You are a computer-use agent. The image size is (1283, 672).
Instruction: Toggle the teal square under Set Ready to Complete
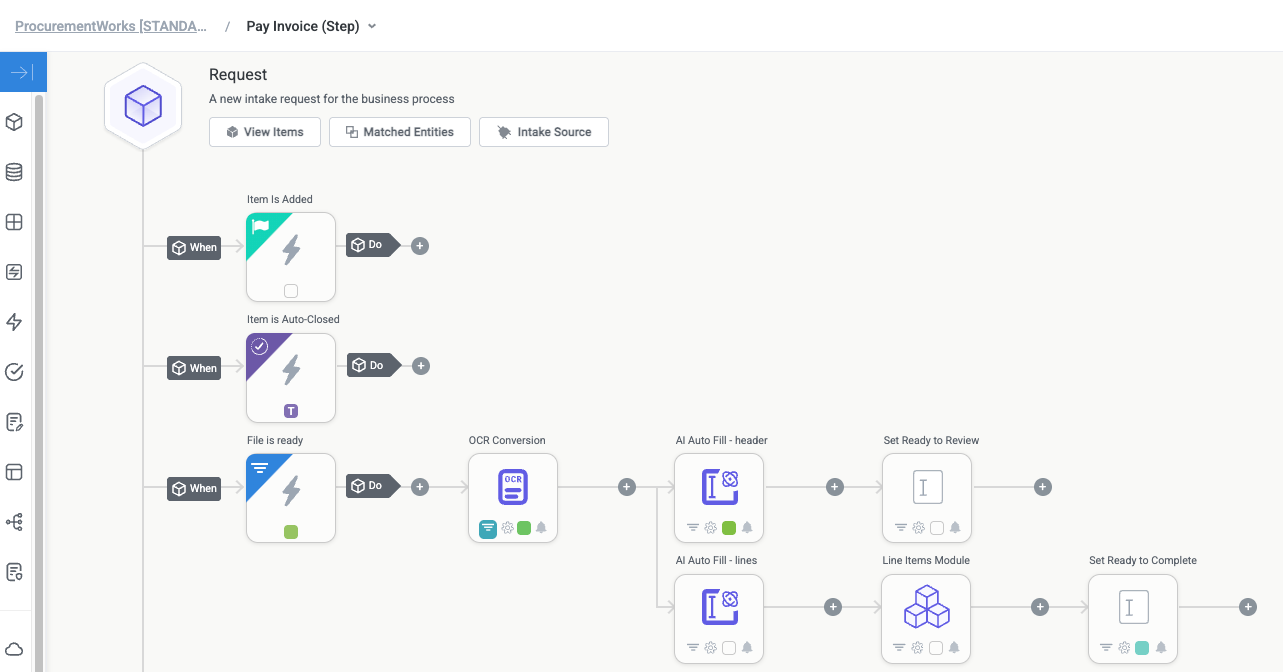(x=1142, y=647)
